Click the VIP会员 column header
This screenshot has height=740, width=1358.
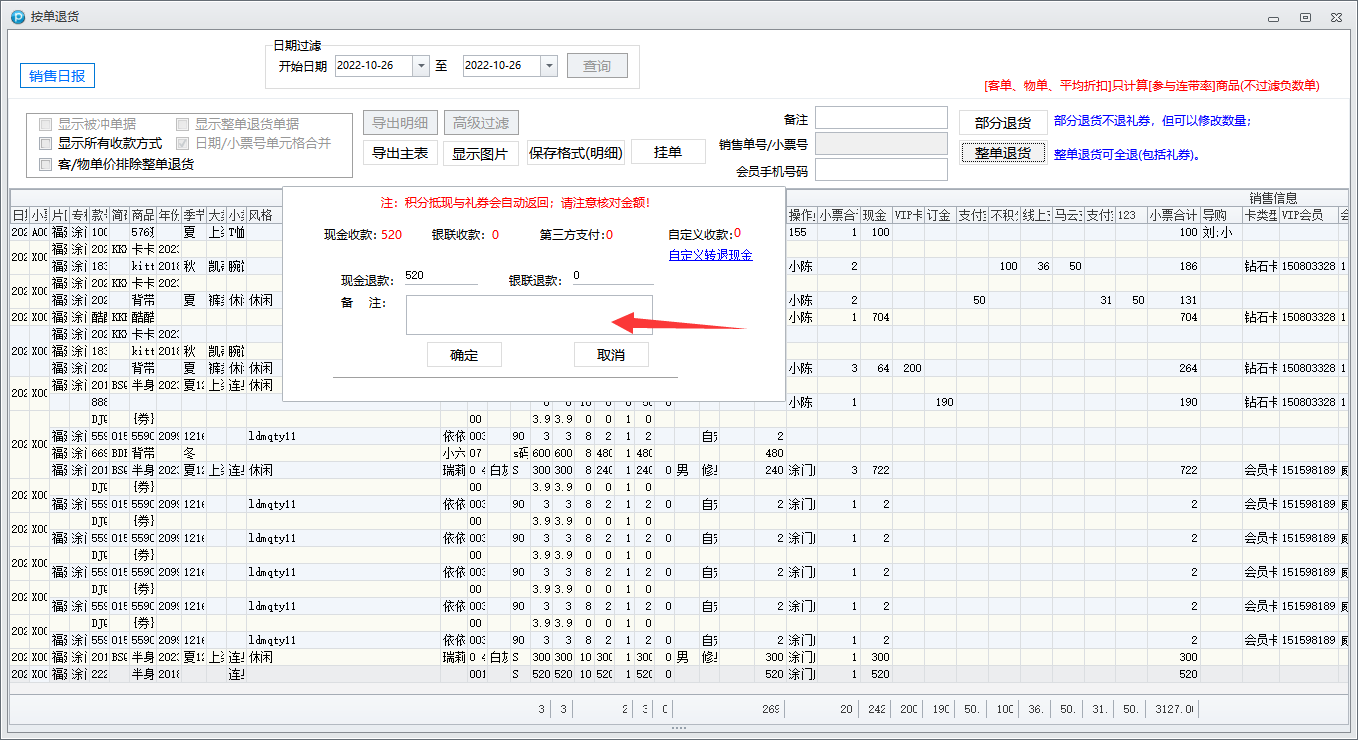(1307, 215)
